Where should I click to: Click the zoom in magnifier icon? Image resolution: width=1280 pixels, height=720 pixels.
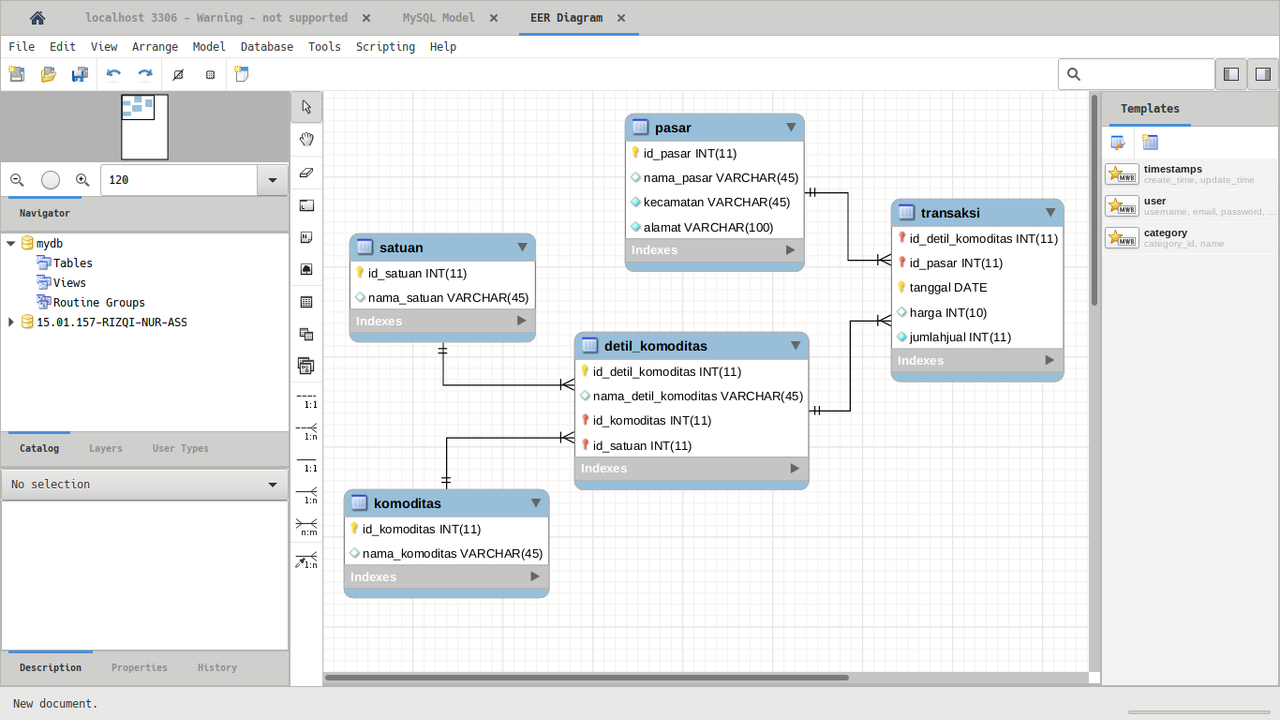point(83,180)
